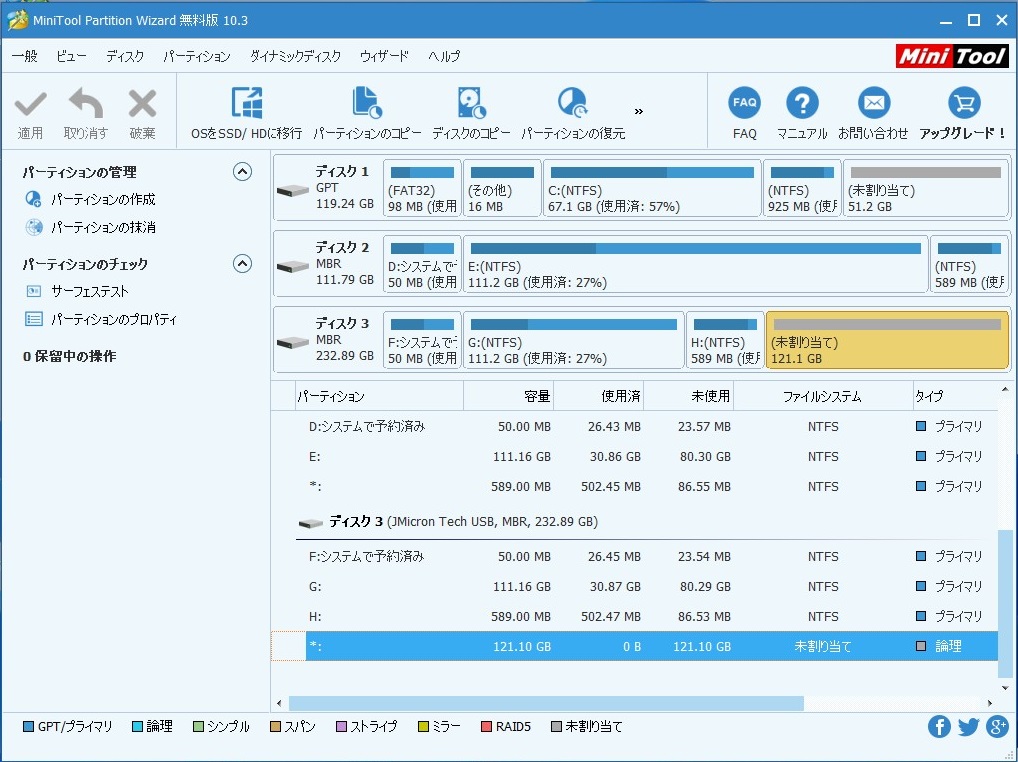
Task: Click the お問い合わせ mail icon
Action: 873,103
